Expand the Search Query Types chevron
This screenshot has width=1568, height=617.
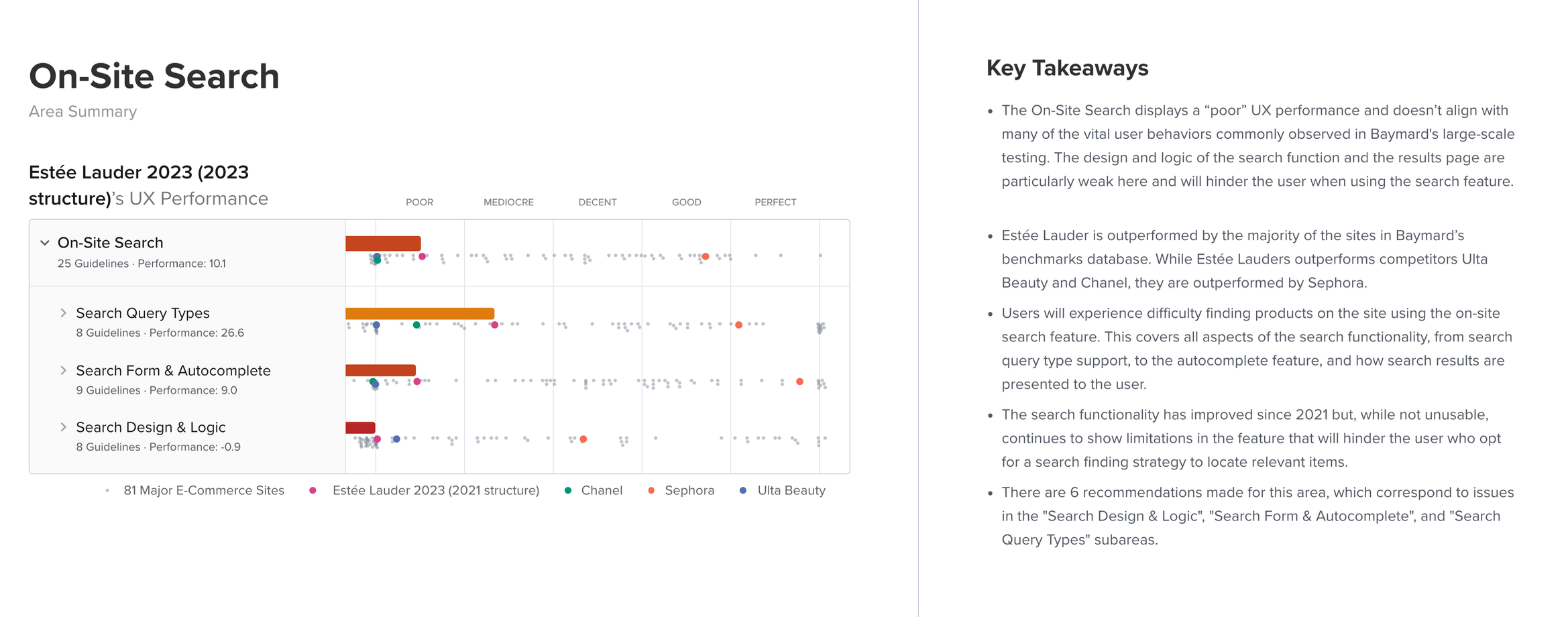click(63, 313)
